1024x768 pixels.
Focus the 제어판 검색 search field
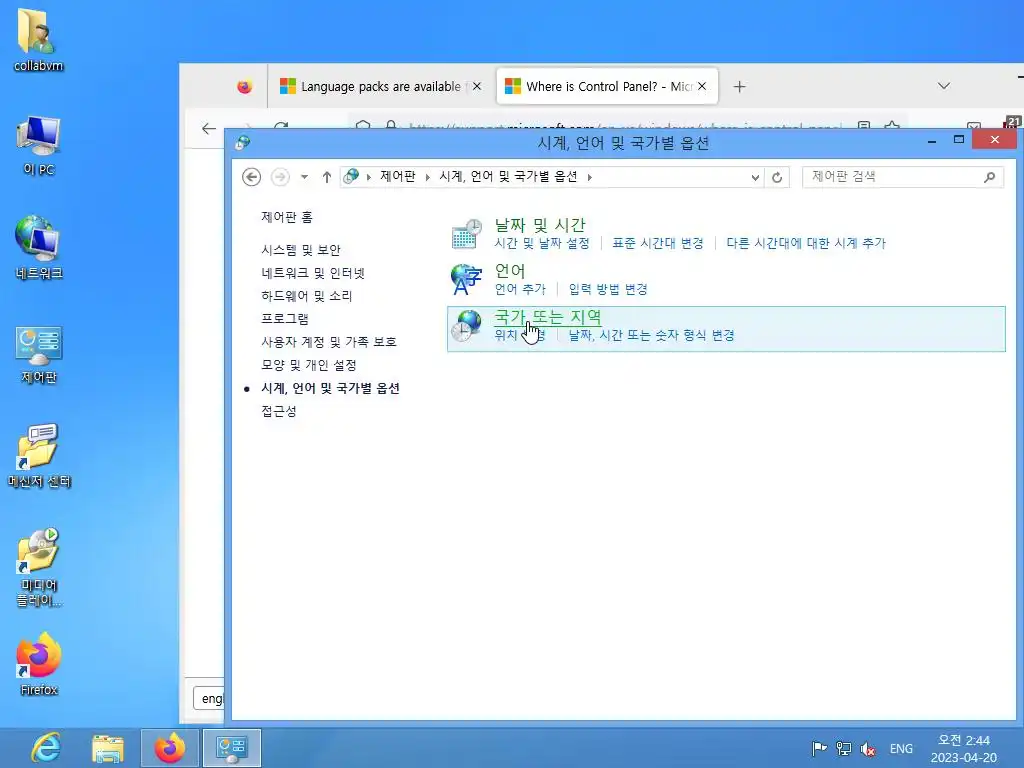895,177
